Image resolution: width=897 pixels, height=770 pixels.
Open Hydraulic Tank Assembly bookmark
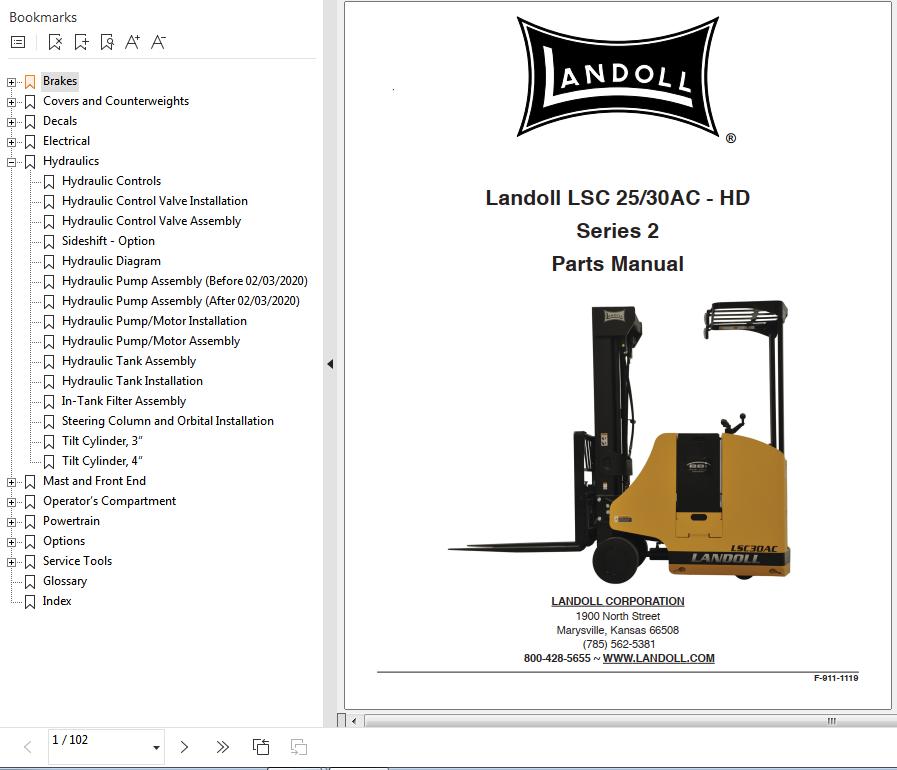[129, 362]
